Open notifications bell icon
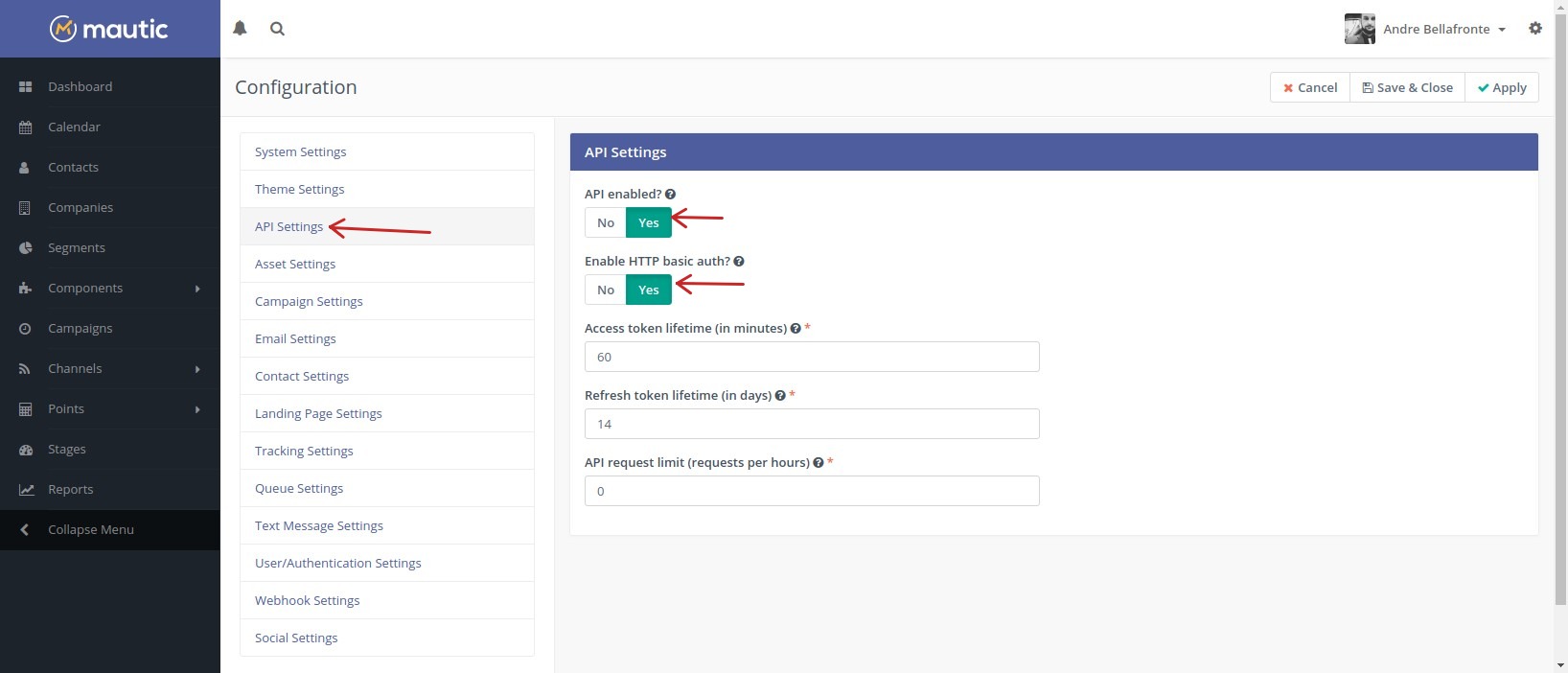The width and height of the screenshot is (1568, 673). [x=240, y=29]
